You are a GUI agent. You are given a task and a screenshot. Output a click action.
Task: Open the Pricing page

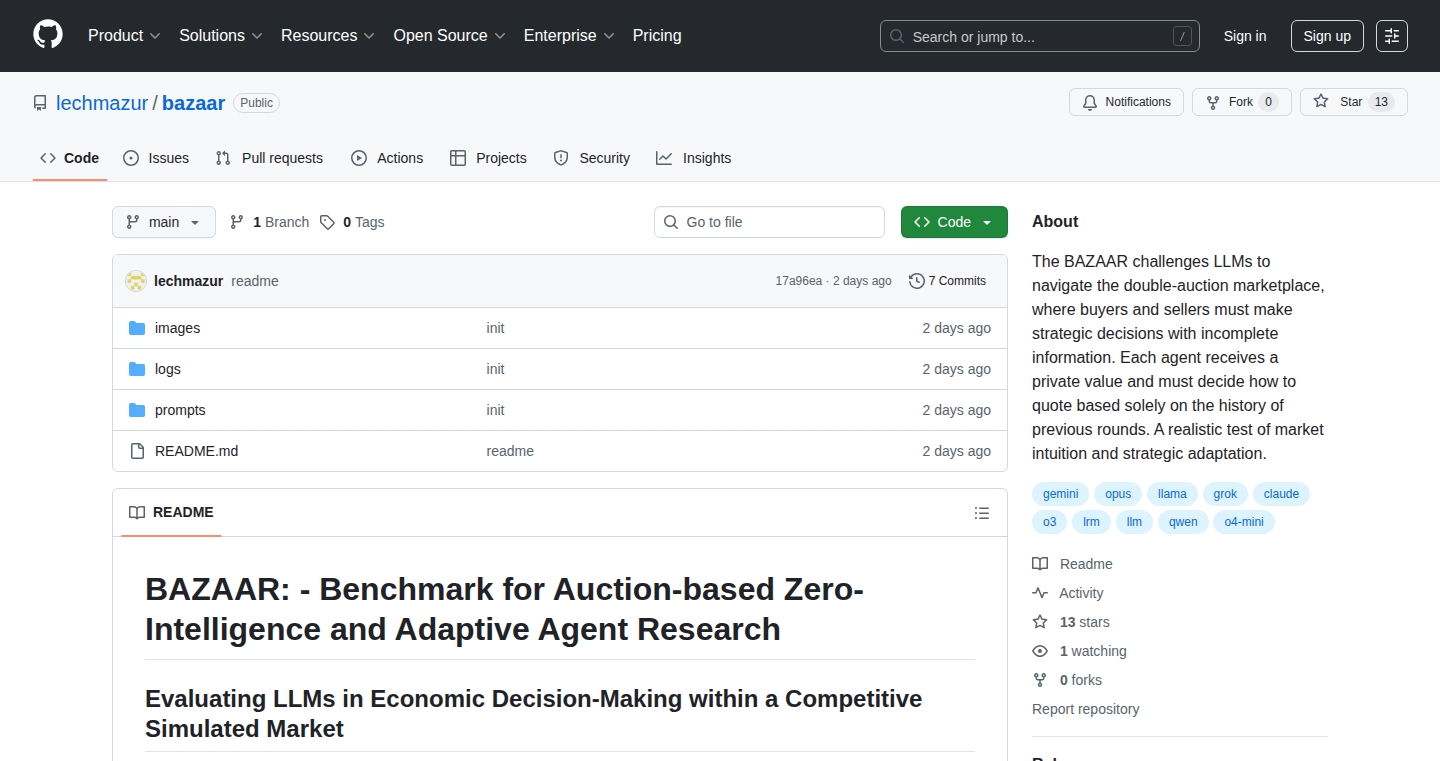click(657, 35)
